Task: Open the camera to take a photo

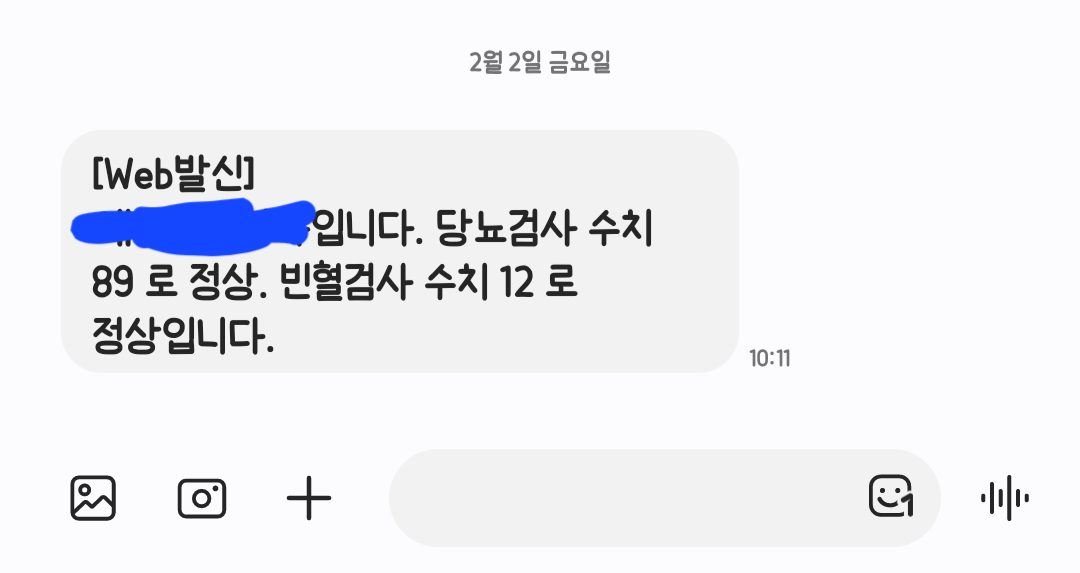Action: [x=202, y=498]
